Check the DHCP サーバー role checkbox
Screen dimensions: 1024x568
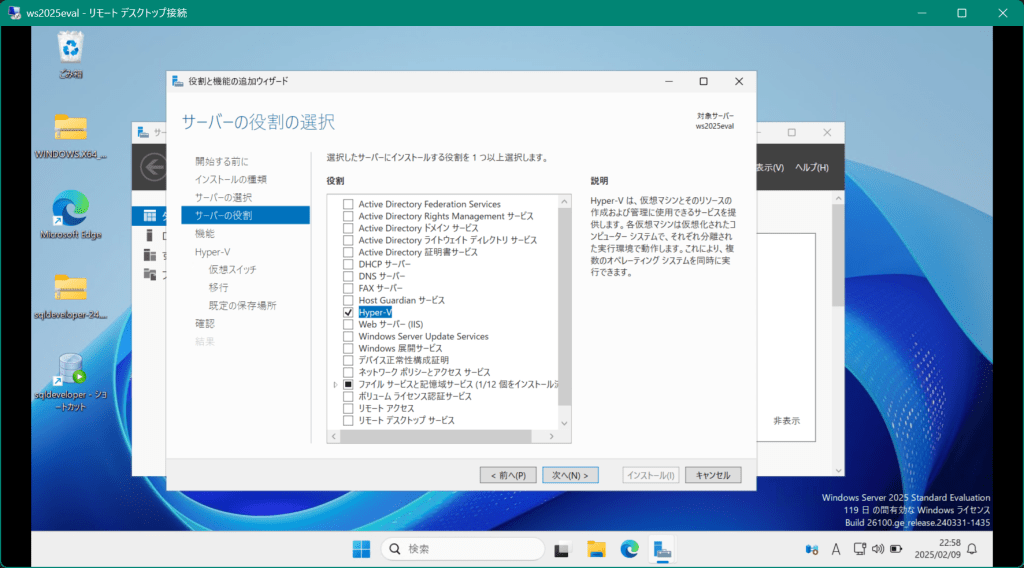coord(348,264)
